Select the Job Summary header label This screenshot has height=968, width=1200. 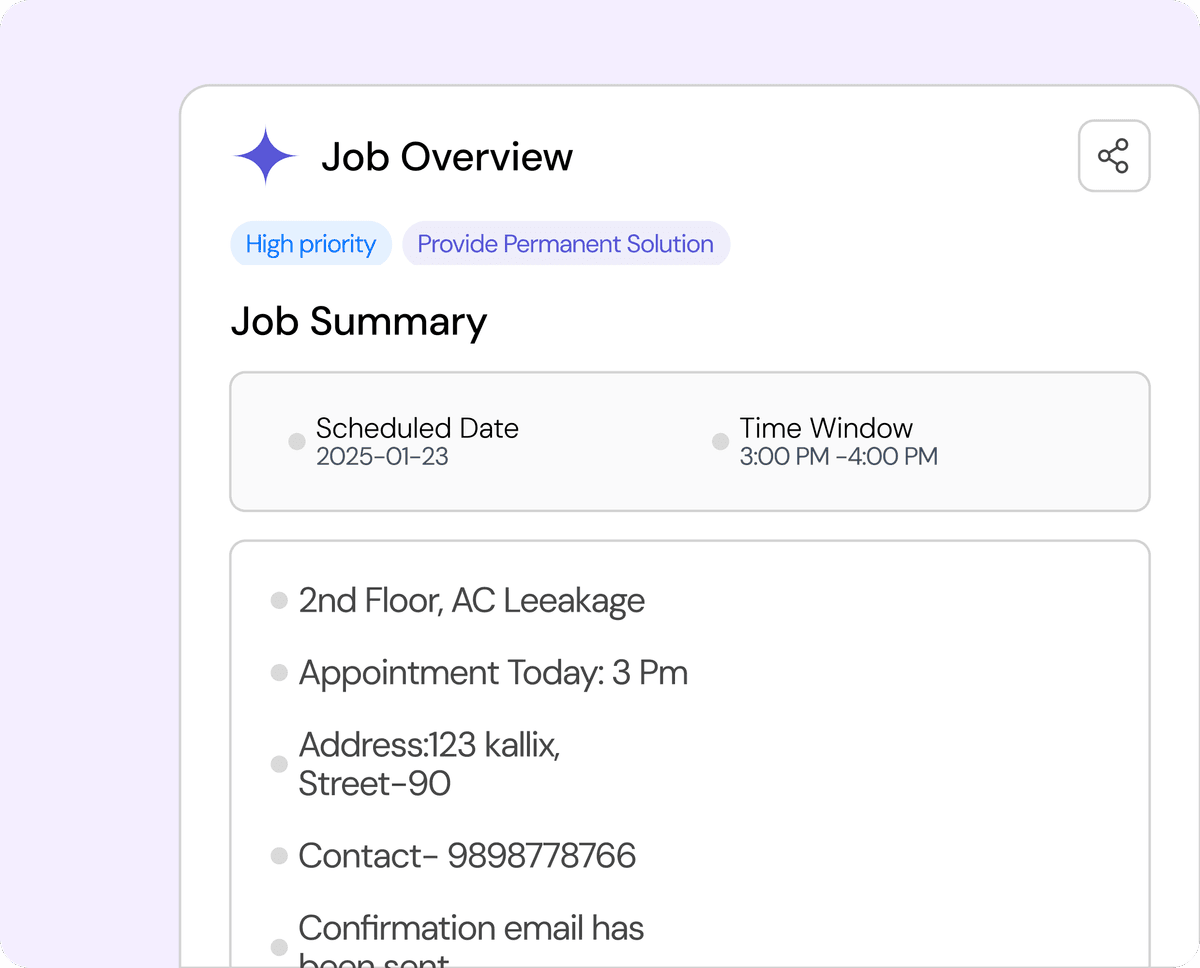coord(359,321)
